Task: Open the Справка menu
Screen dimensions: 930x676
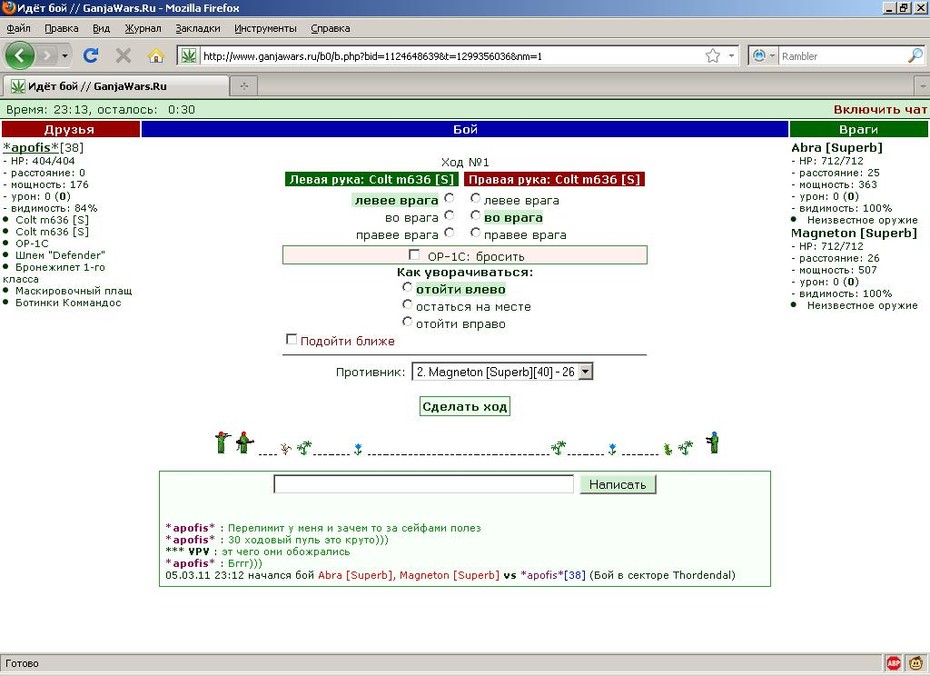Action: coord(330,28)
